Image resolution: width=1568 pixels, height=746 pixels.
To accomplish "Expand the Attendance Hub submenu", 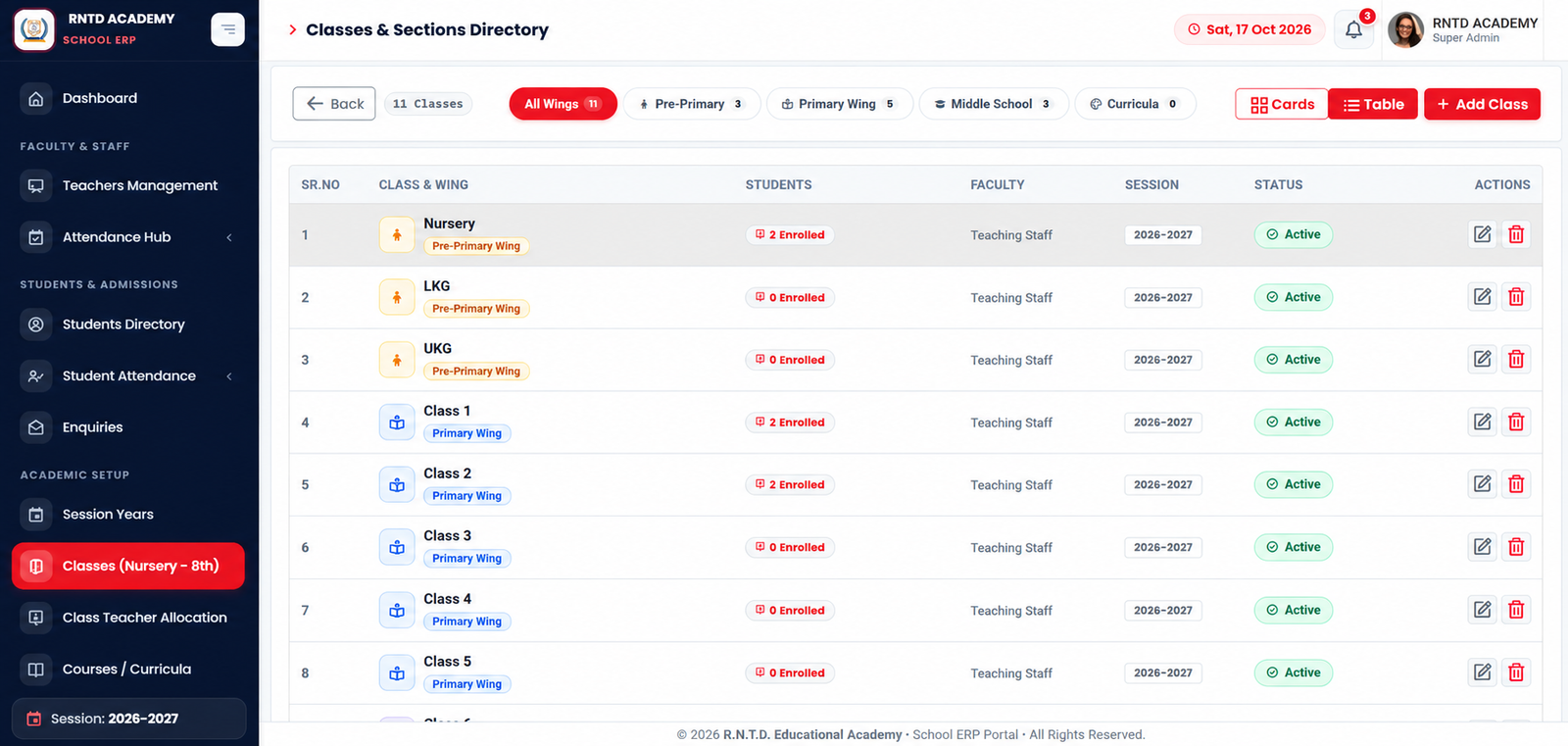I will (x=229, y=237).
